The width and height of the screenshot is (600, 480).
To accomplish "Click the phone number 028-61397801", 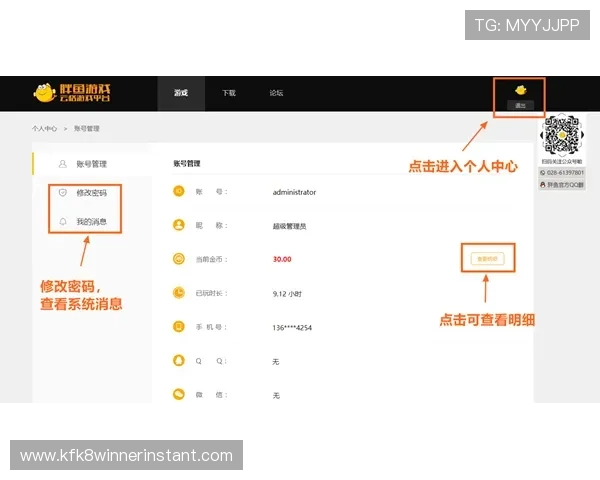I will point(562,173).
